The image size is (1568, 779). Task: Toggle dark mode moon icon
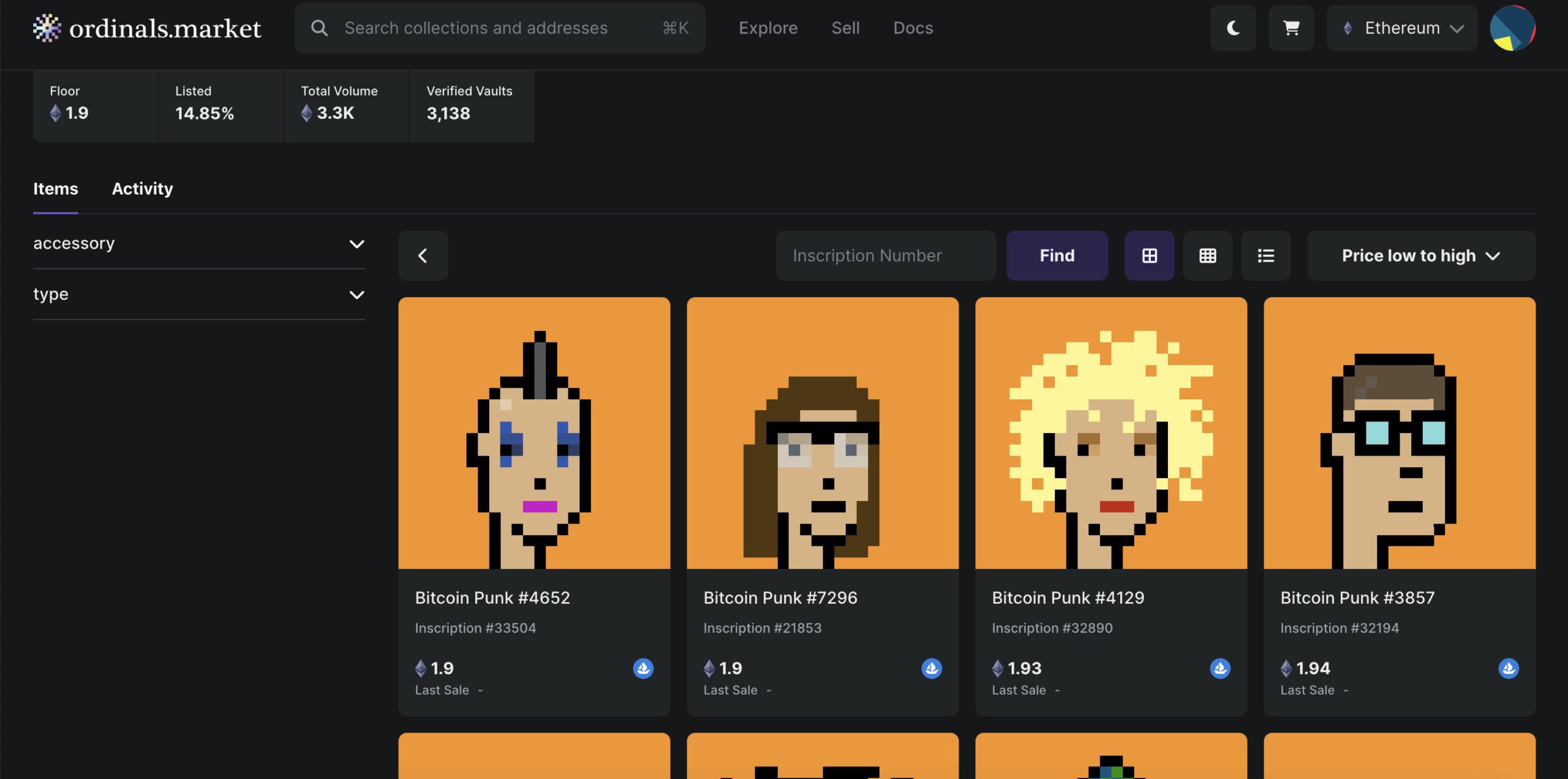1233,28
